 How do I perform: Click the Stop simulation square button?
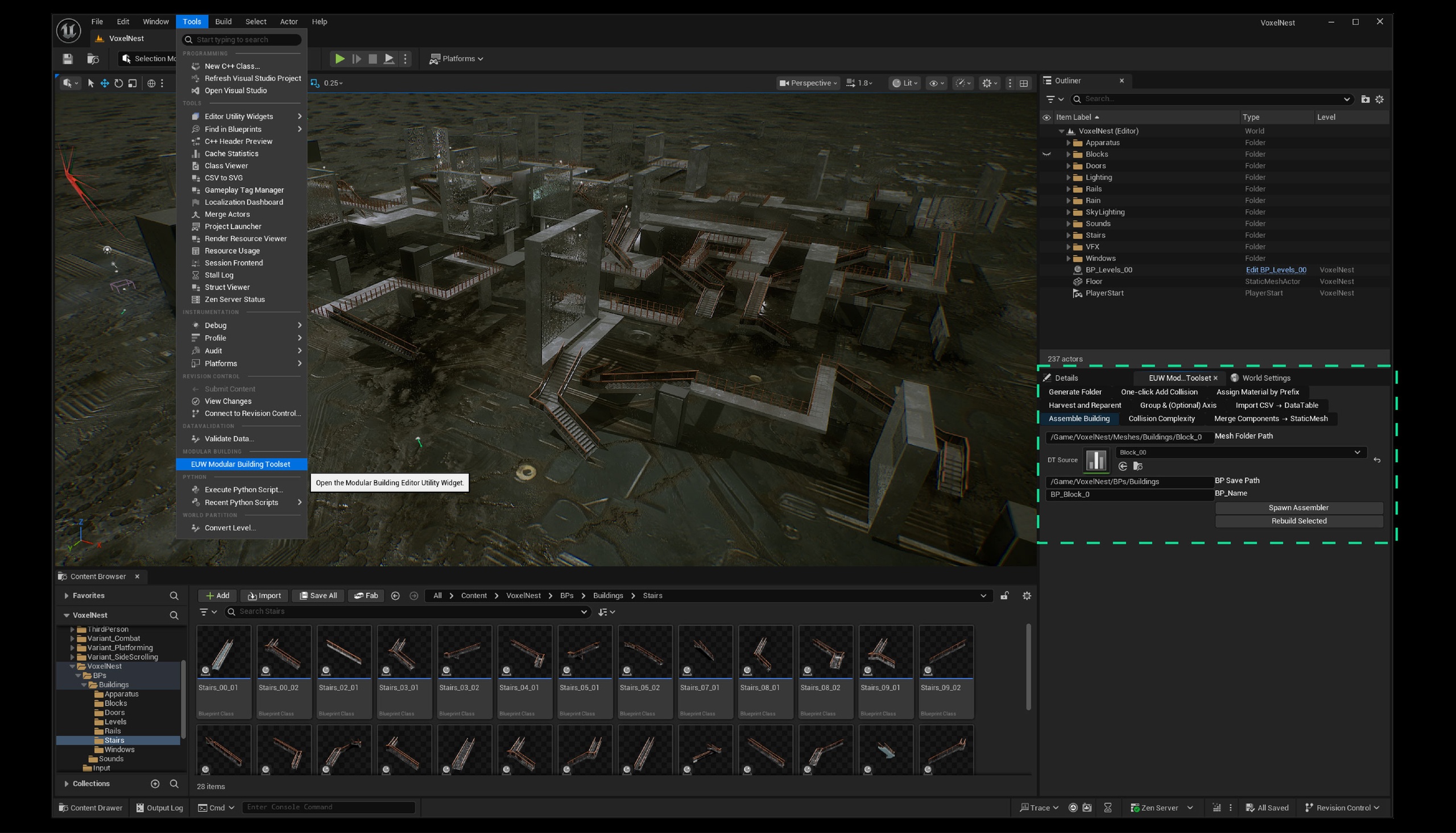(x=373, y=59)
